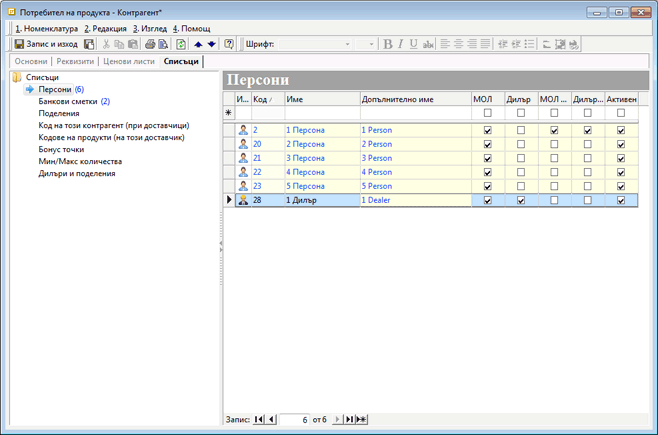
Task: Select Мин/Макс количества in the tree
Action: pyautogui.click(x=80, y=161)
